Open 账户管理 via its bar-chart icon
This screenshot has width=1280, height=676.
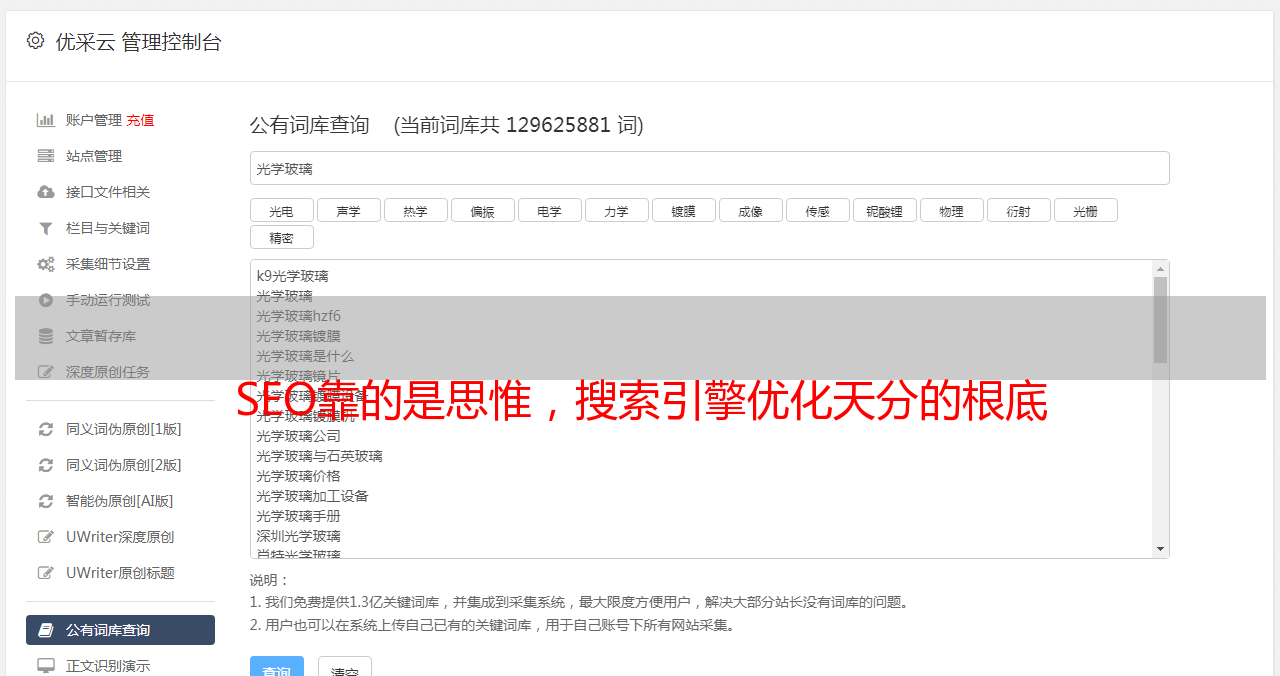pyautogui.click(x=46, y=120)
